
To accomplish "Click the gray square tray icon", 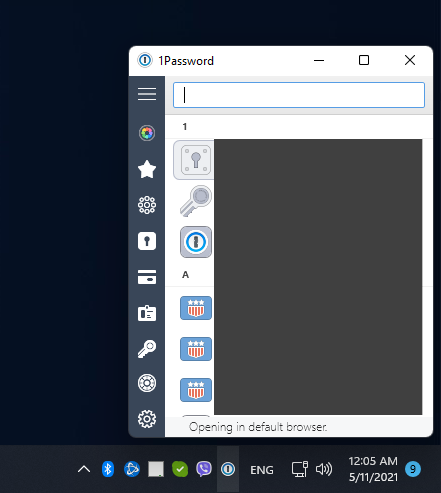I will (x=156, y=469).
